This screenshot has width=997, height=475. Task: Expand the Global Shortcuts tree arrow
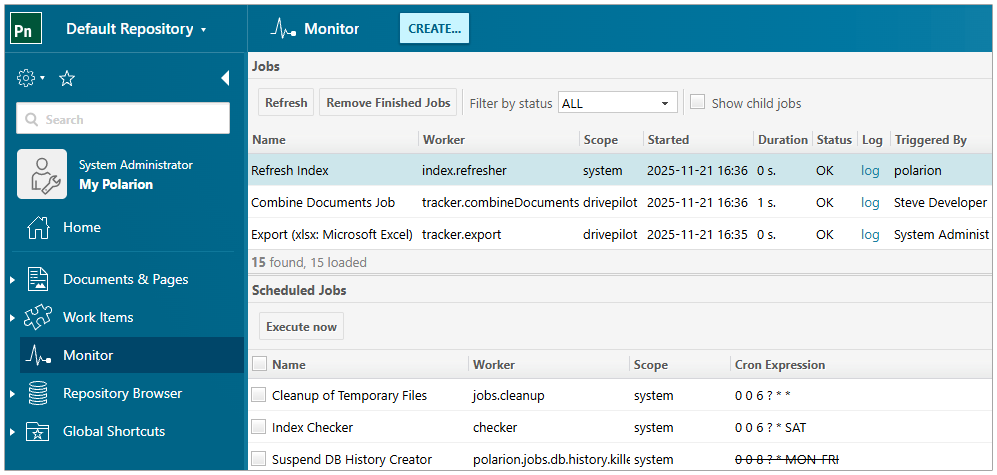coord(12,432)
